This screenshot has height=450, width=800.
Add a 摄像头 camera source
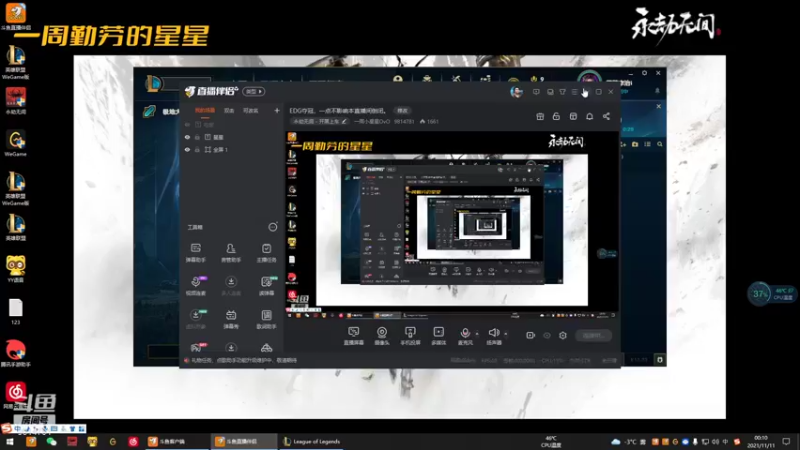coord(382,336)
